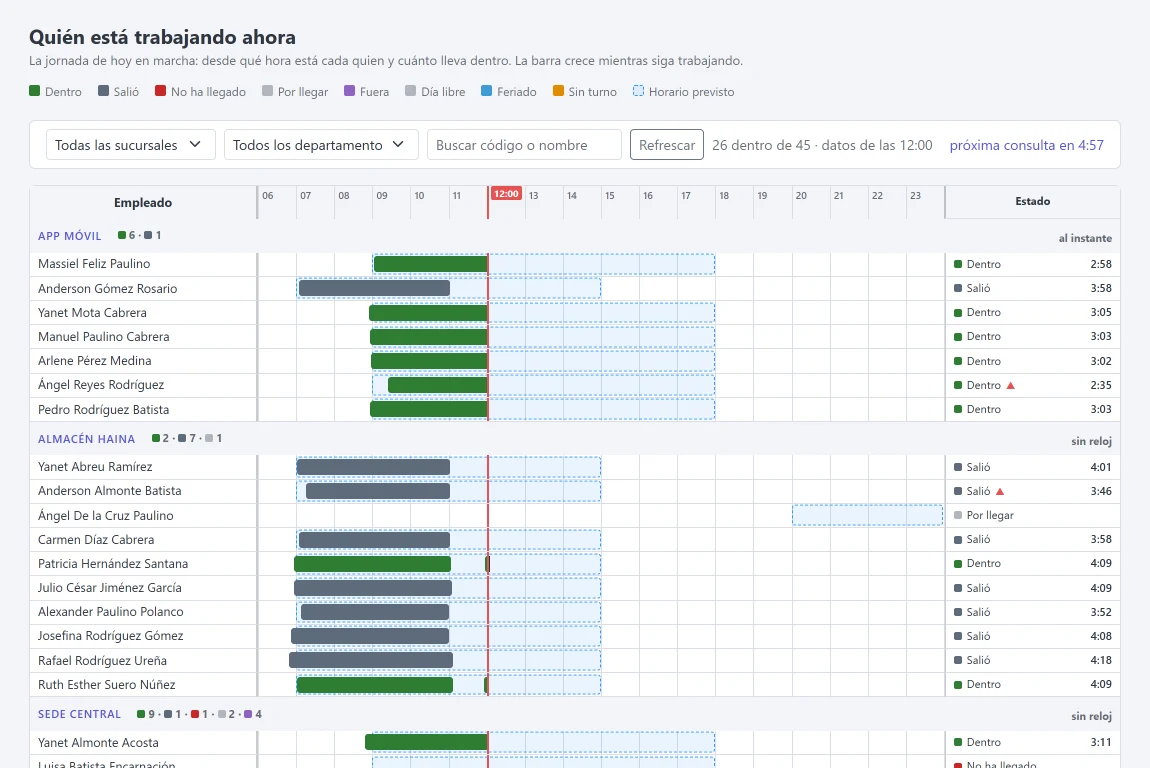Screen dimensions: 1150x768
Task: Click the 26 dentro de 45 summary text
Action: [x=761, y=145]
